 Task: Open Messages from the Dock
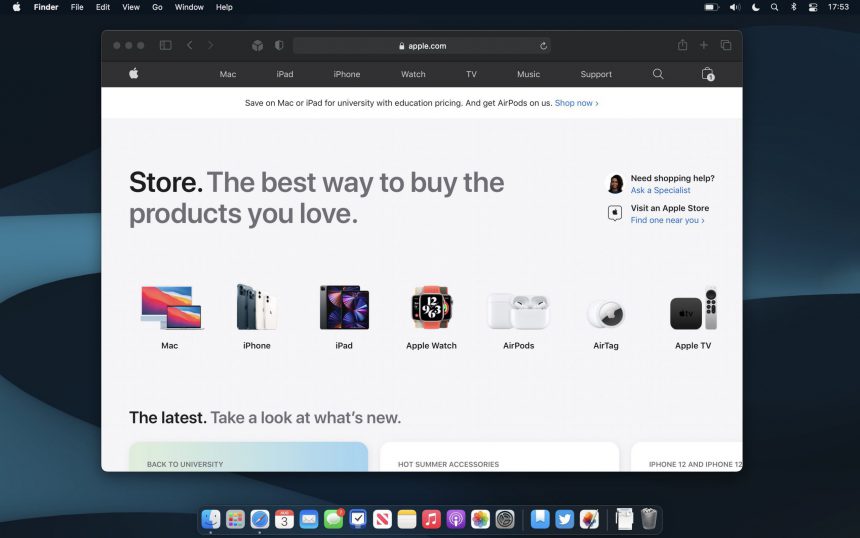tap(333, 518)
